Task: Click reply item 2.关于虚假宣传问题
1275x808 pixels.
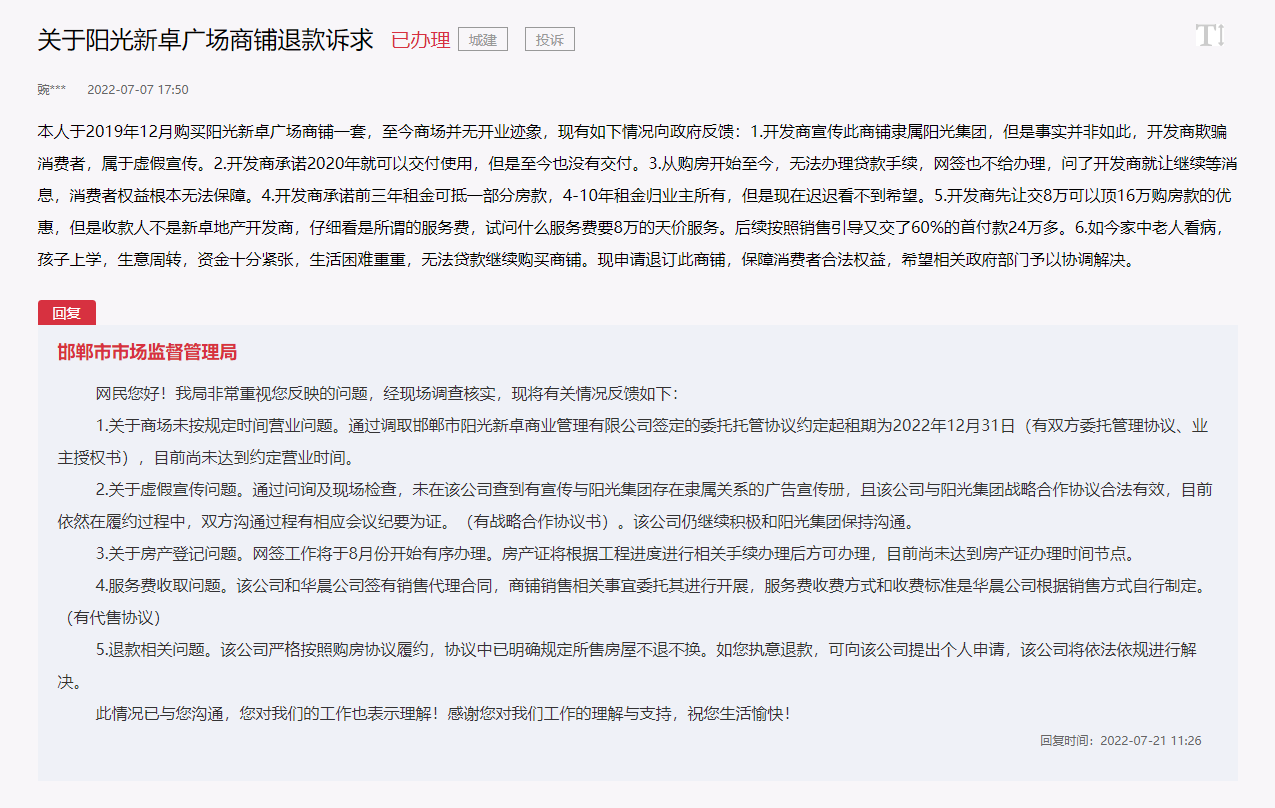Action: click(654, 490)
